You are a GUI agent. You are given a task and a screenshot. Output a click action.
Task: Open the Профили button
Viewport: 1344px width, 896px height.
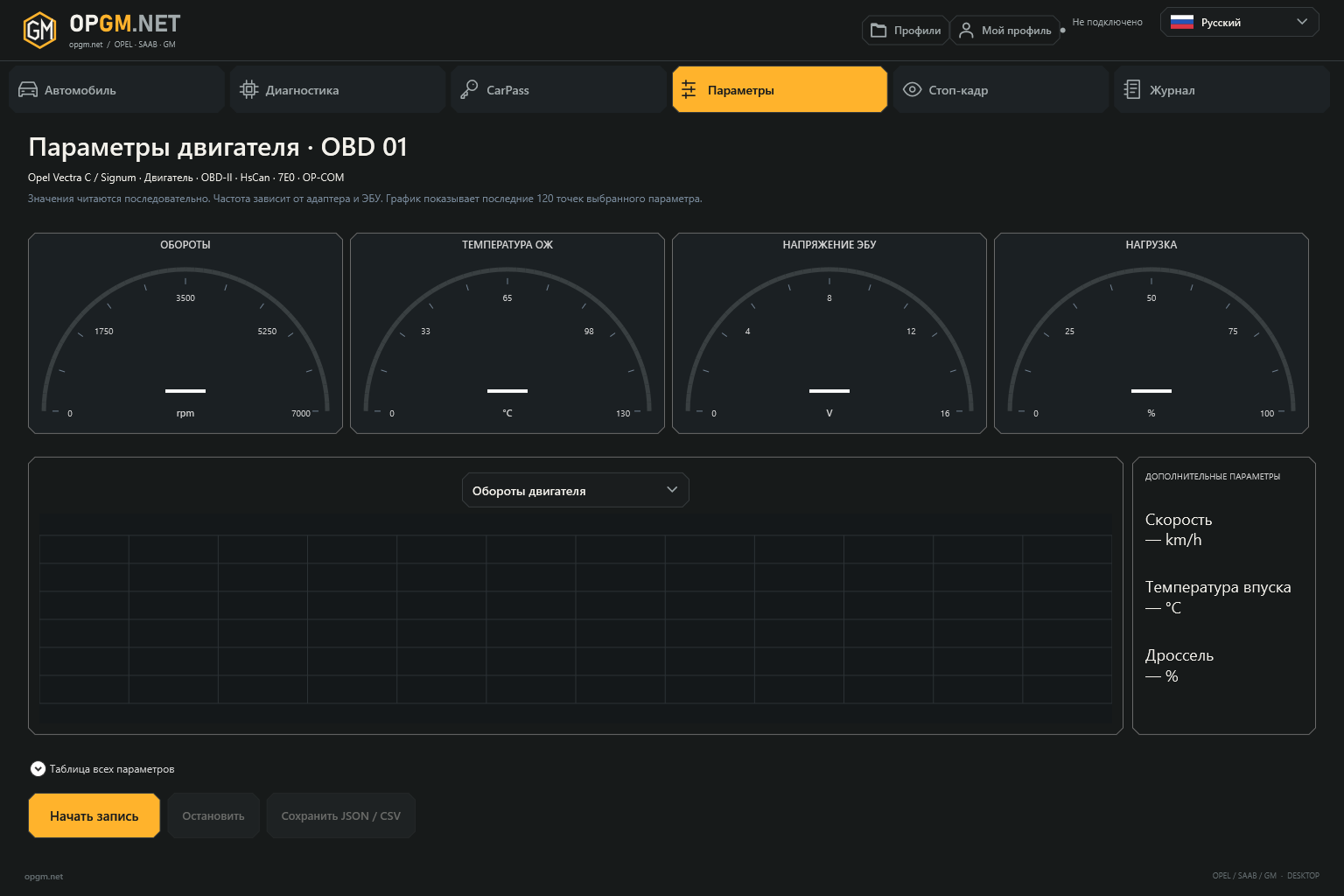coord(906,30)
